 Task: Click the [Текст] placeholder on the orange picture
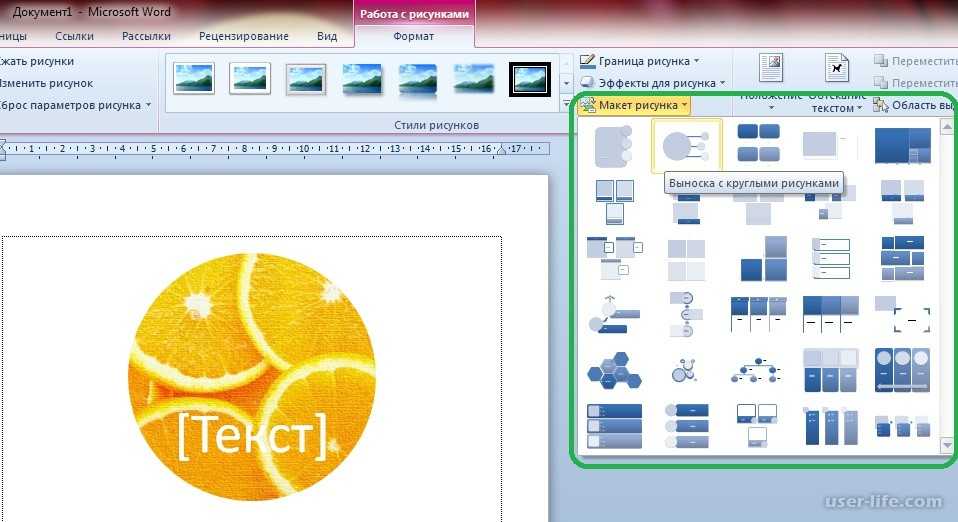coord(252,435)
